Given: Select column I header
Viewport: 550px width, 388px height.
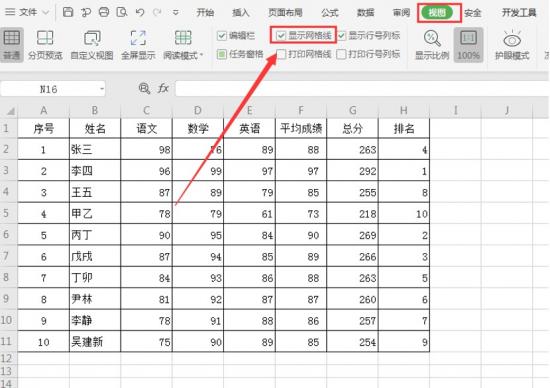Looking at the screenshot, I should (455, 111).
